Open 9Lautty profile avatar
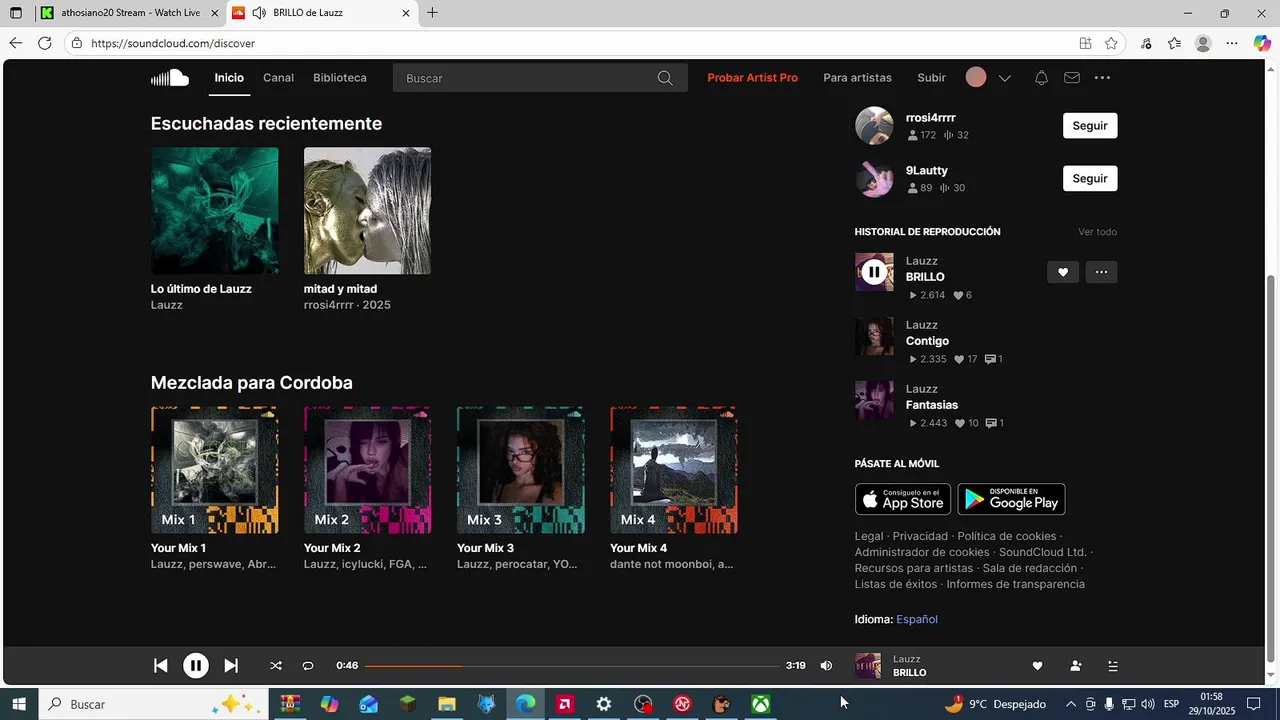 coord(874,179)
